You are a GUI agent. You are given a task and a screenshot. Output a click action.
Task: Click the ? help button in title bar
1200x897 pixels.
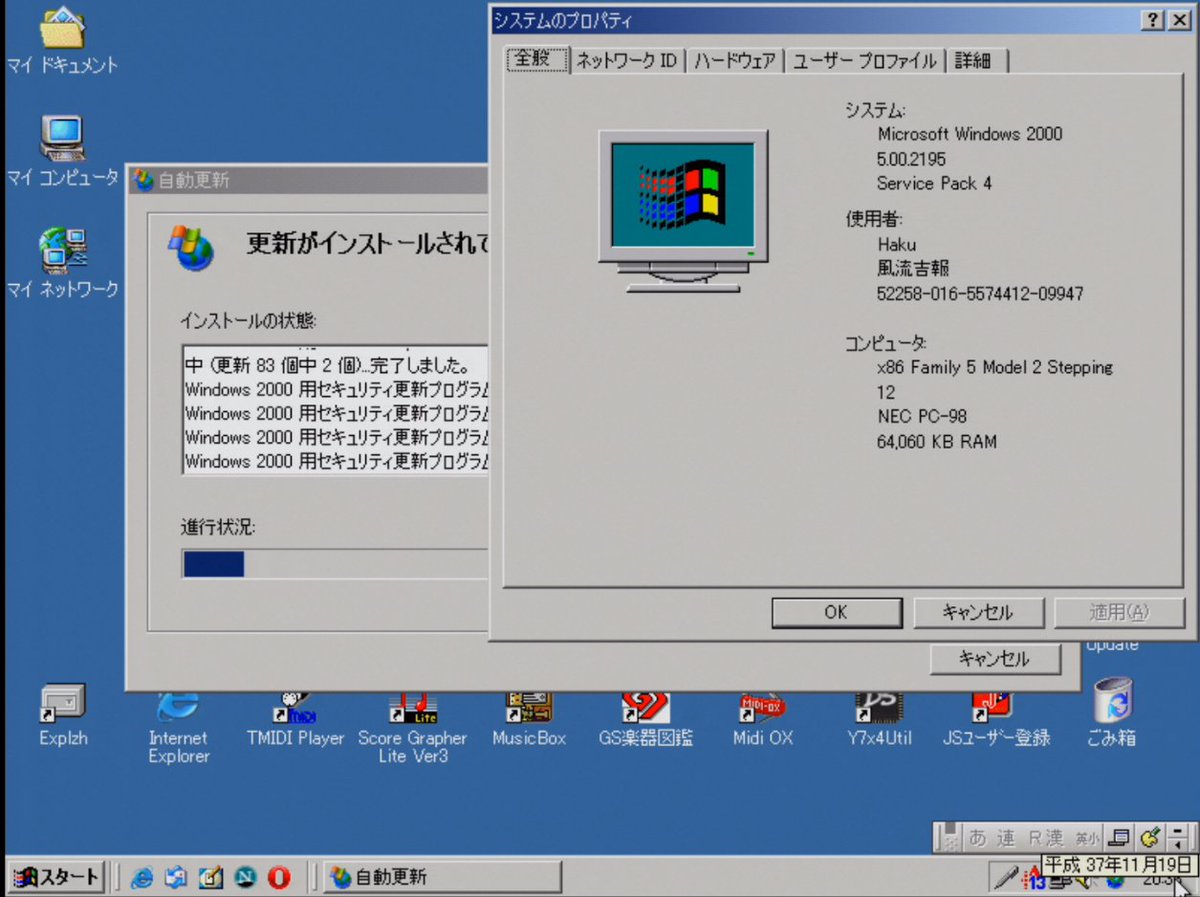point(1151,21)
